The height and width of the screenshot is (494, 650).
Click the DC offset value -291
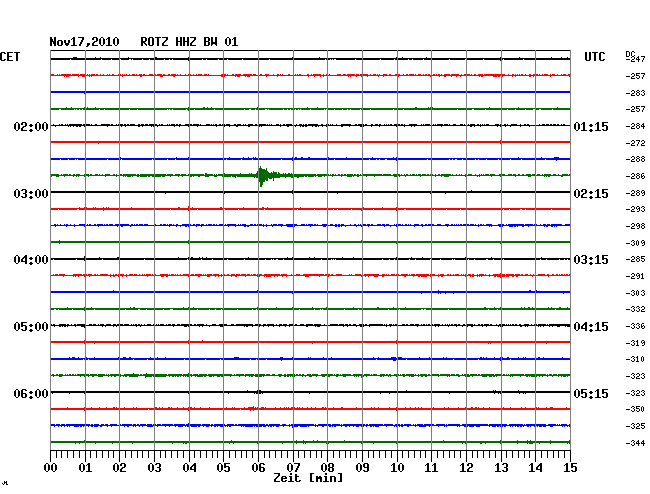click(x=635, y=276)
